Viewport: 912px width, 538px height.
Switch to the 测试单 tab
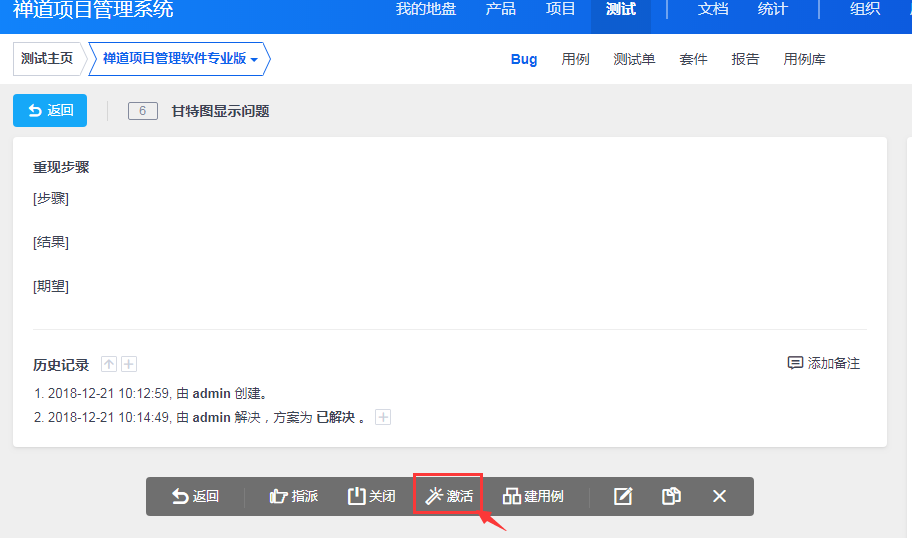[634, 59]
